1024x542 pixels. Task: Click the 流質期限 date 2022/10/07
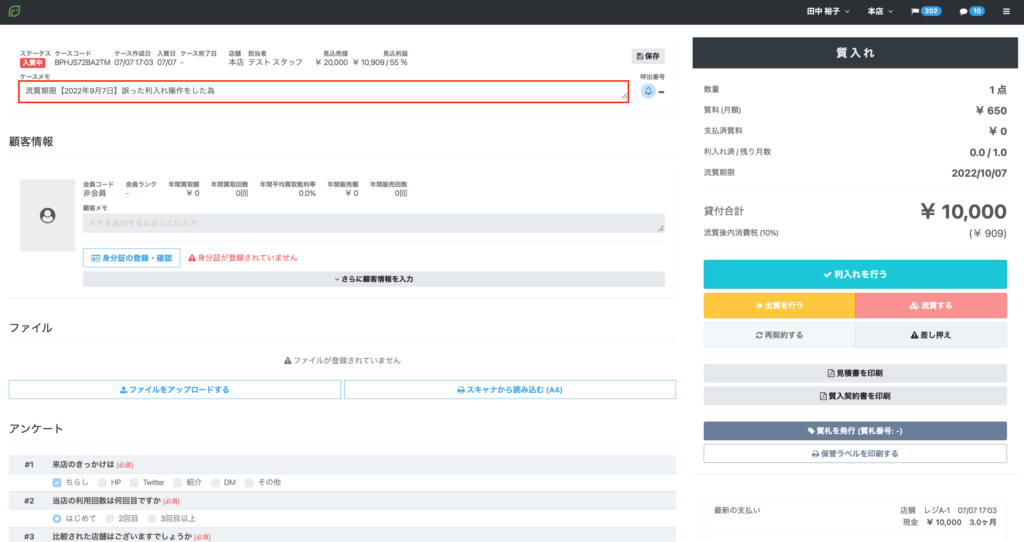pos(979,173)
